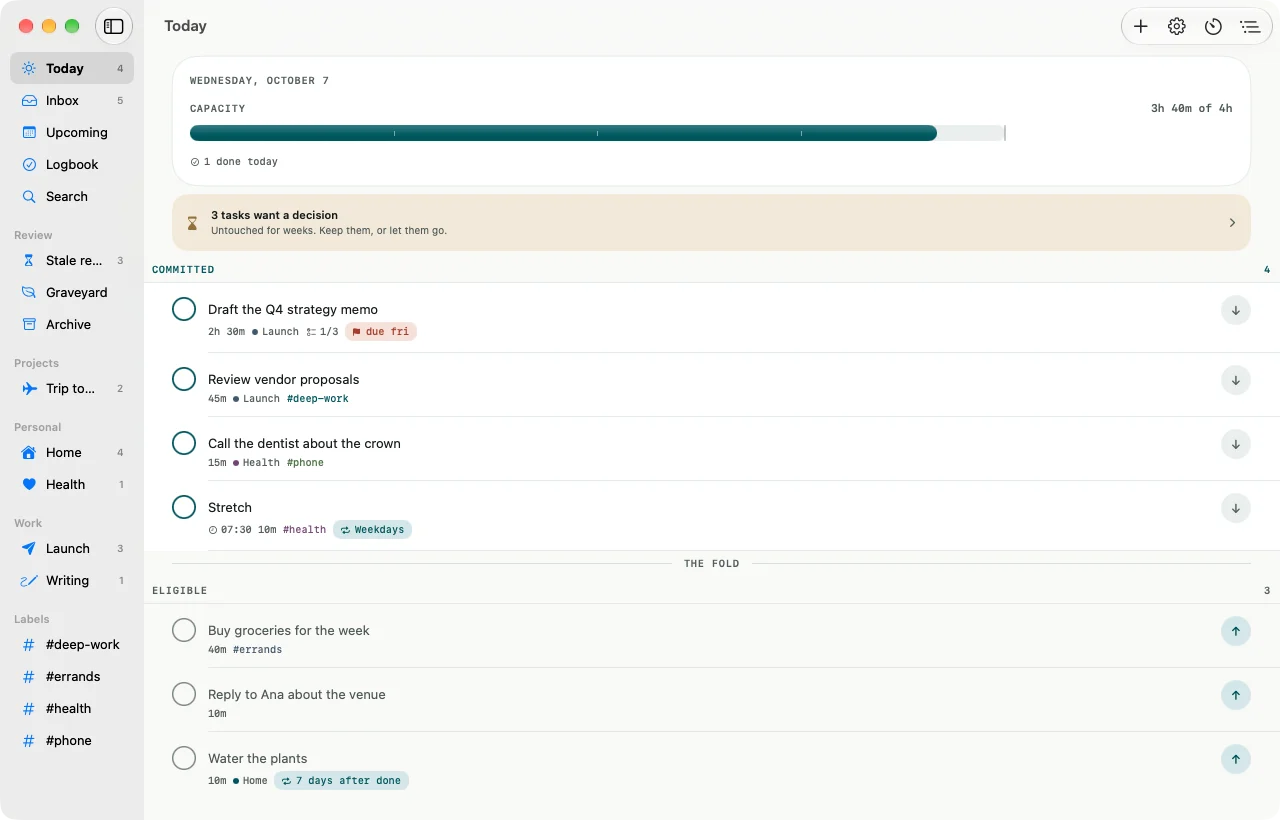
Task: Click the Weekdays repeat badge
Action: (x=372, y=529)
